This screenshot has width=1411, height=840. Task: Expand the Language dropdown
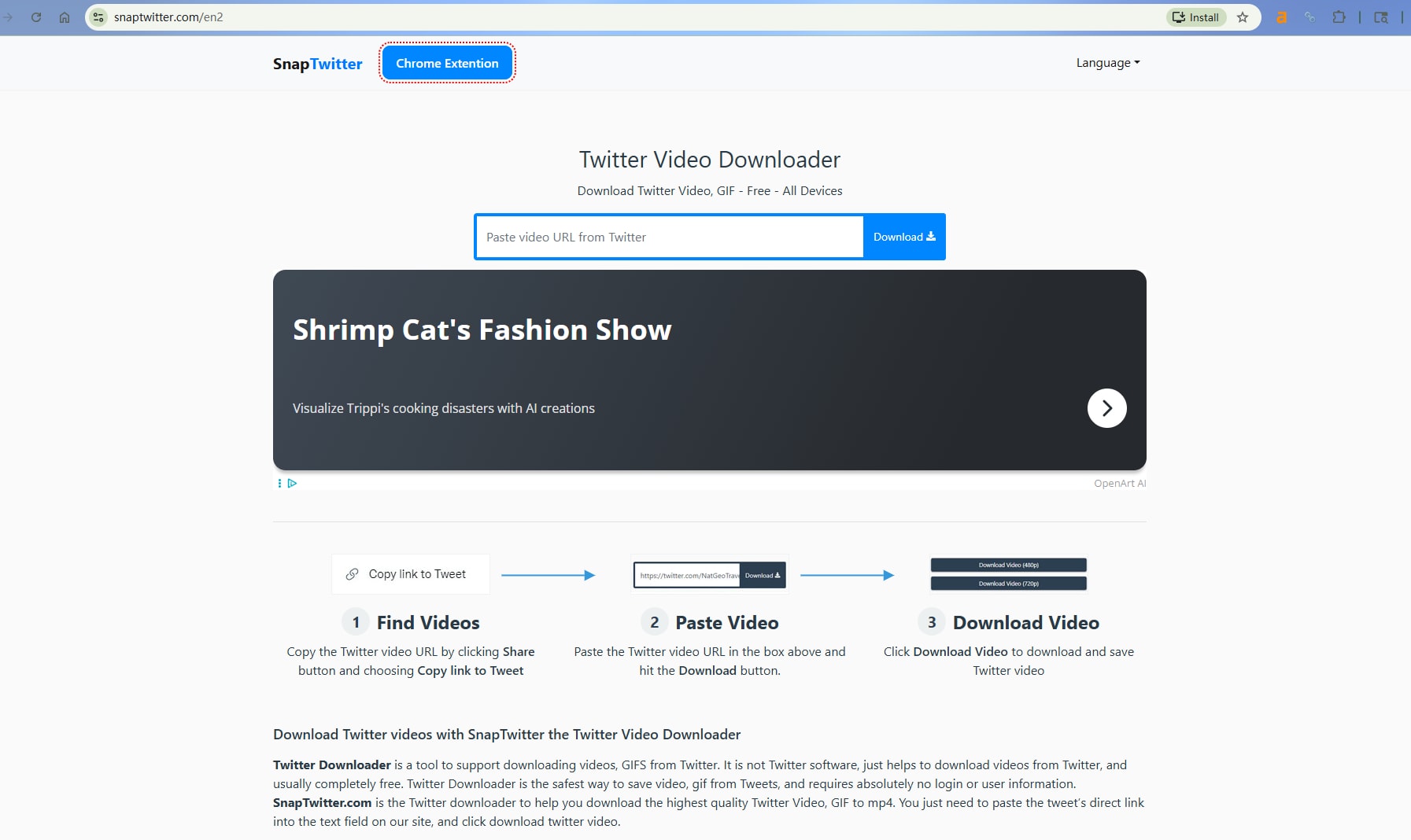coord(1108,63)
